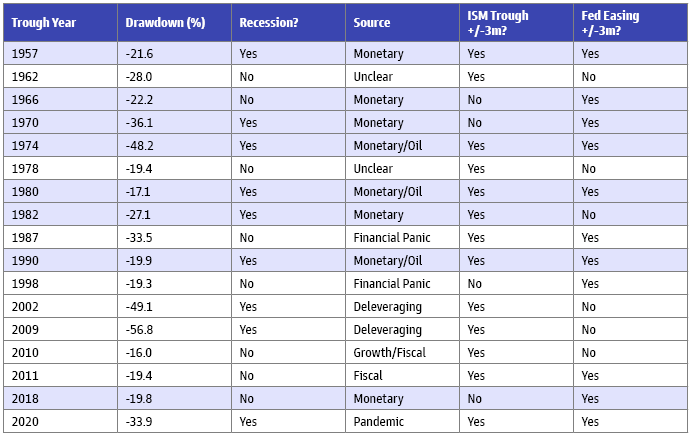This screenshot has width=690, height=435.
Task: Click the ISM Trough +/-3m? header
Action: (497, 22)
